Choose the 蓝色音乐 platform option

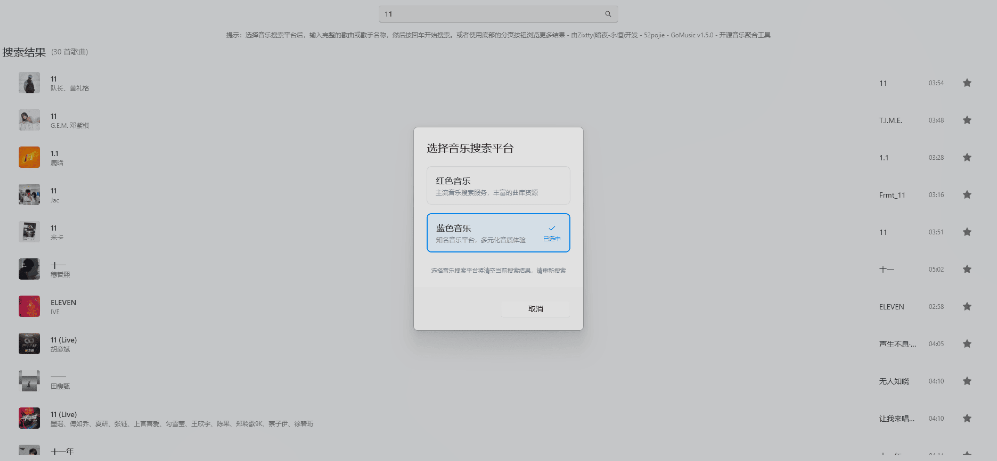pos(498,233)
